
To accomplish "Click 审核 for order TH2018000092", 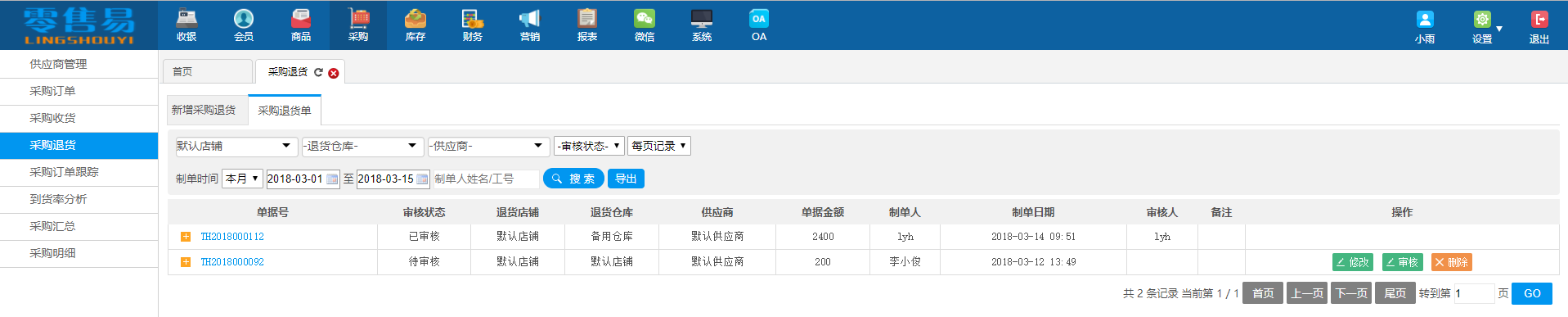I will tap(1402, 262).
